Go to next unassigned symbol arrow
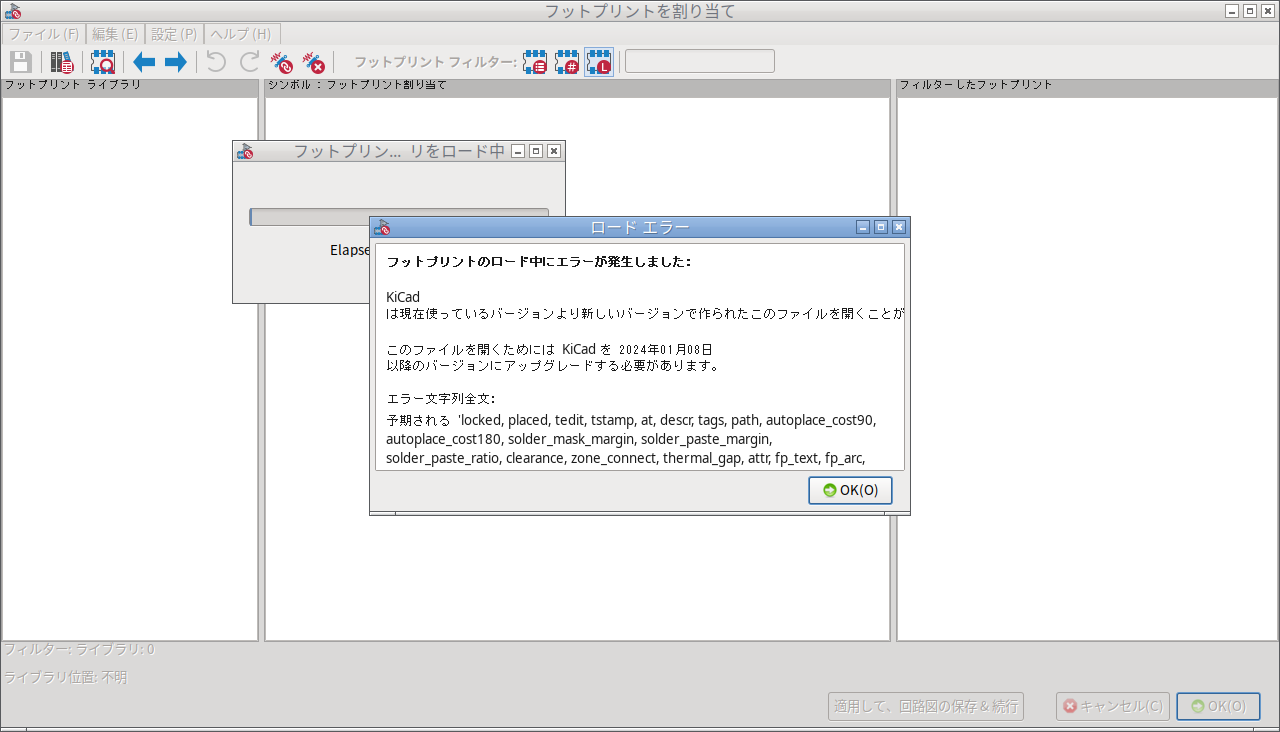The image size is (1280, 732). point(176,62)
